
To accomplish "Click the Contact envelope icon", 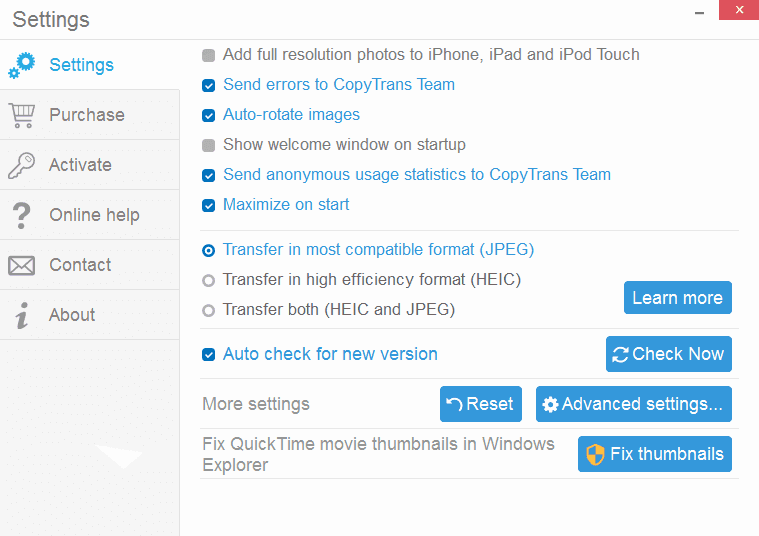I will [x=21, y=265].
